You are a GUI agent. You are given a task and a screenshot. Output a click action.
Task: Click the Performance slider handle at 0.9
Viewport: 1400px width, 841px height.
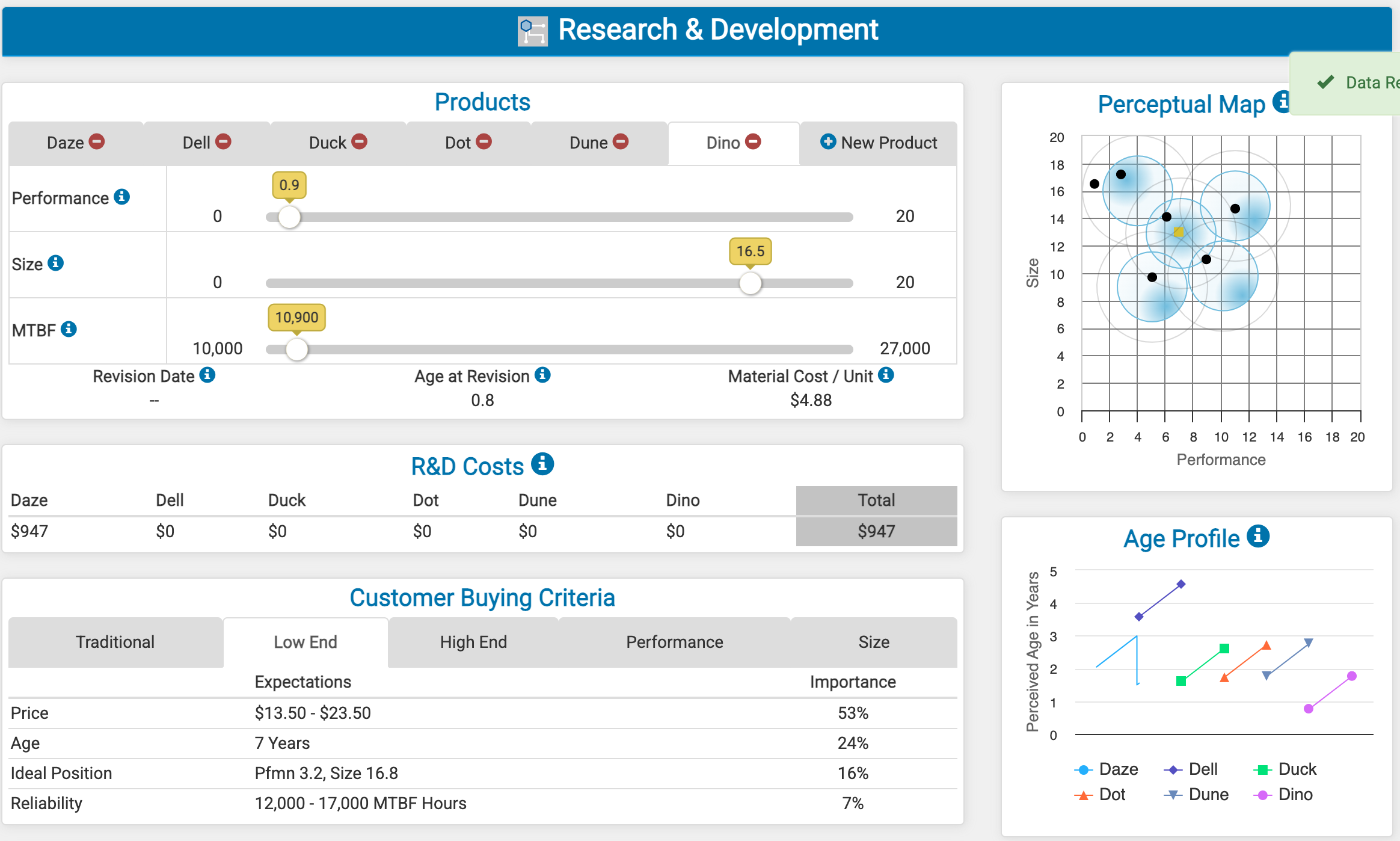[x=289, y=217]
